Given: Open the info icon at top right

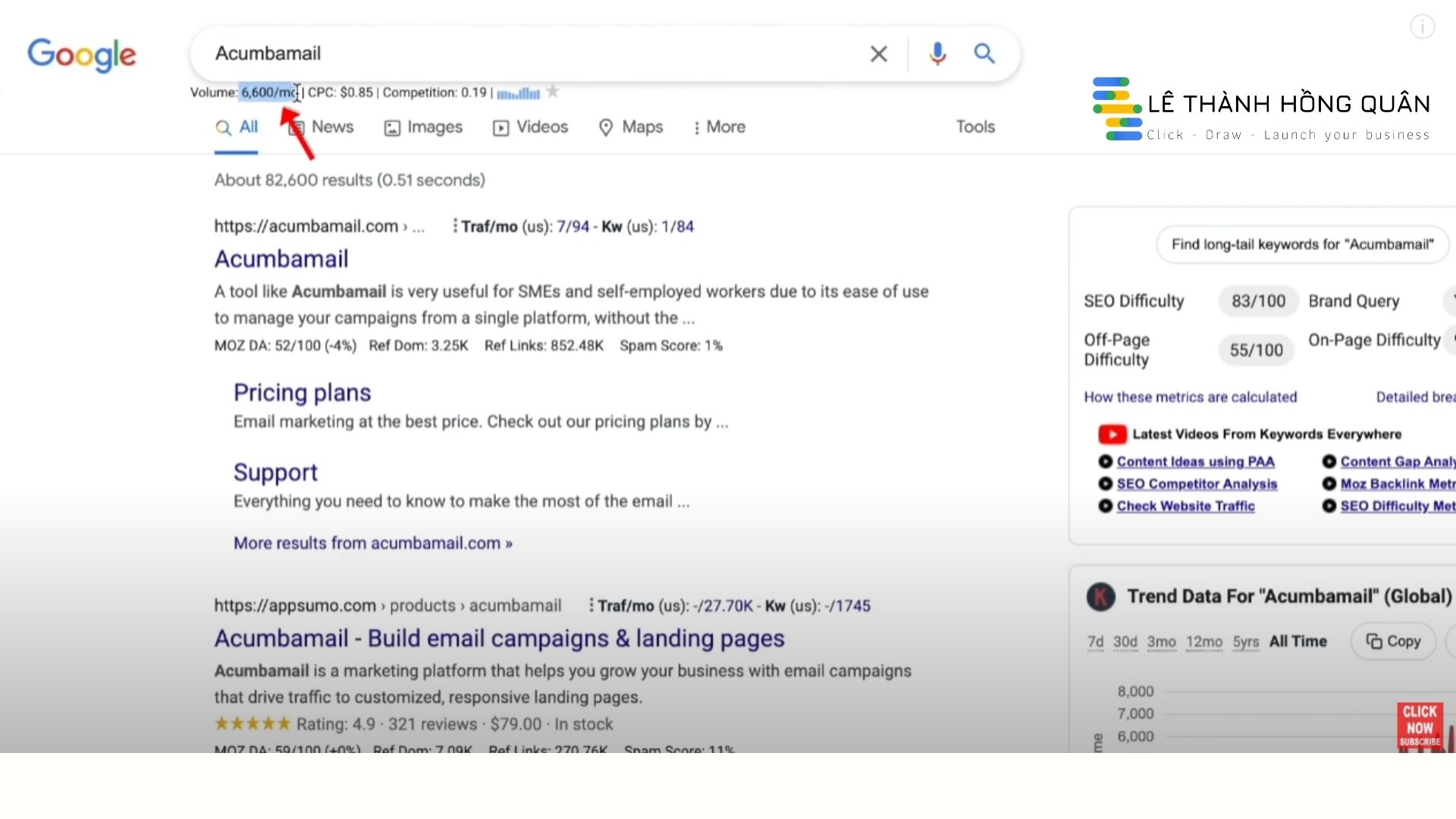Looking at the screenshot, I should [x=1422, y=27].
